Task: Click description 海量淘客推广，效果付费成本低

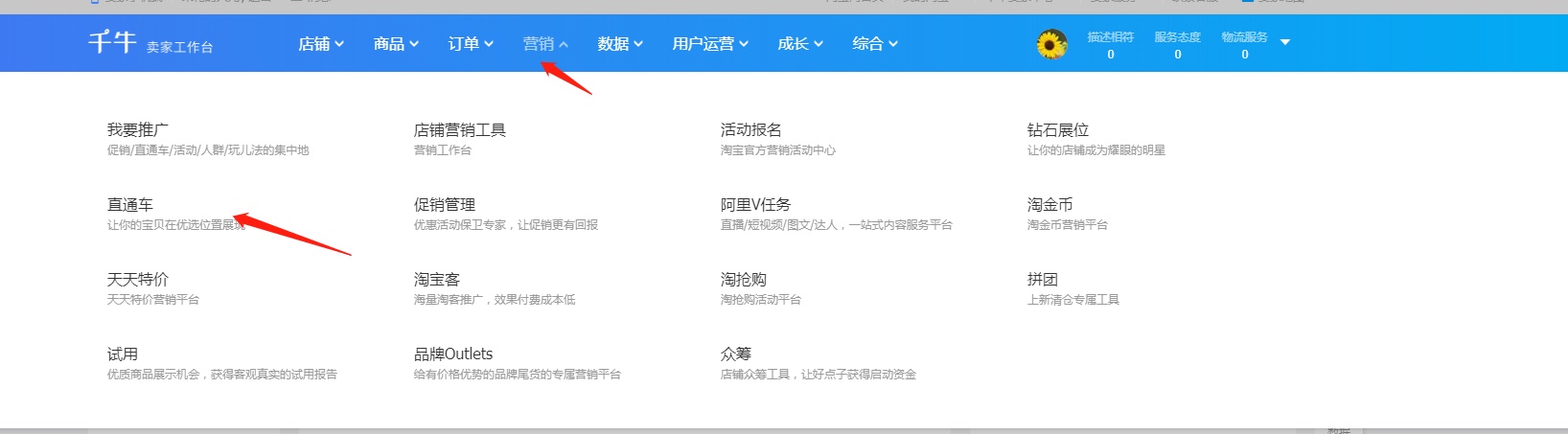Action: click(495, 300)
